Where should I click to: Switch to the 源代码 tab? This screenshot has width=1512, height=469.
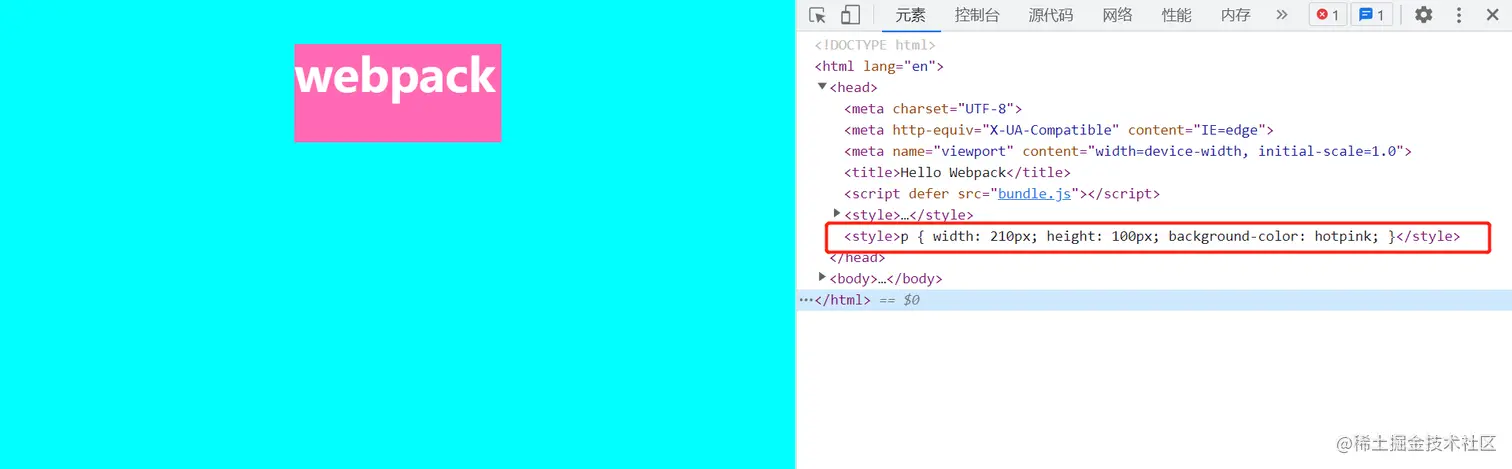coord(1050,15)
